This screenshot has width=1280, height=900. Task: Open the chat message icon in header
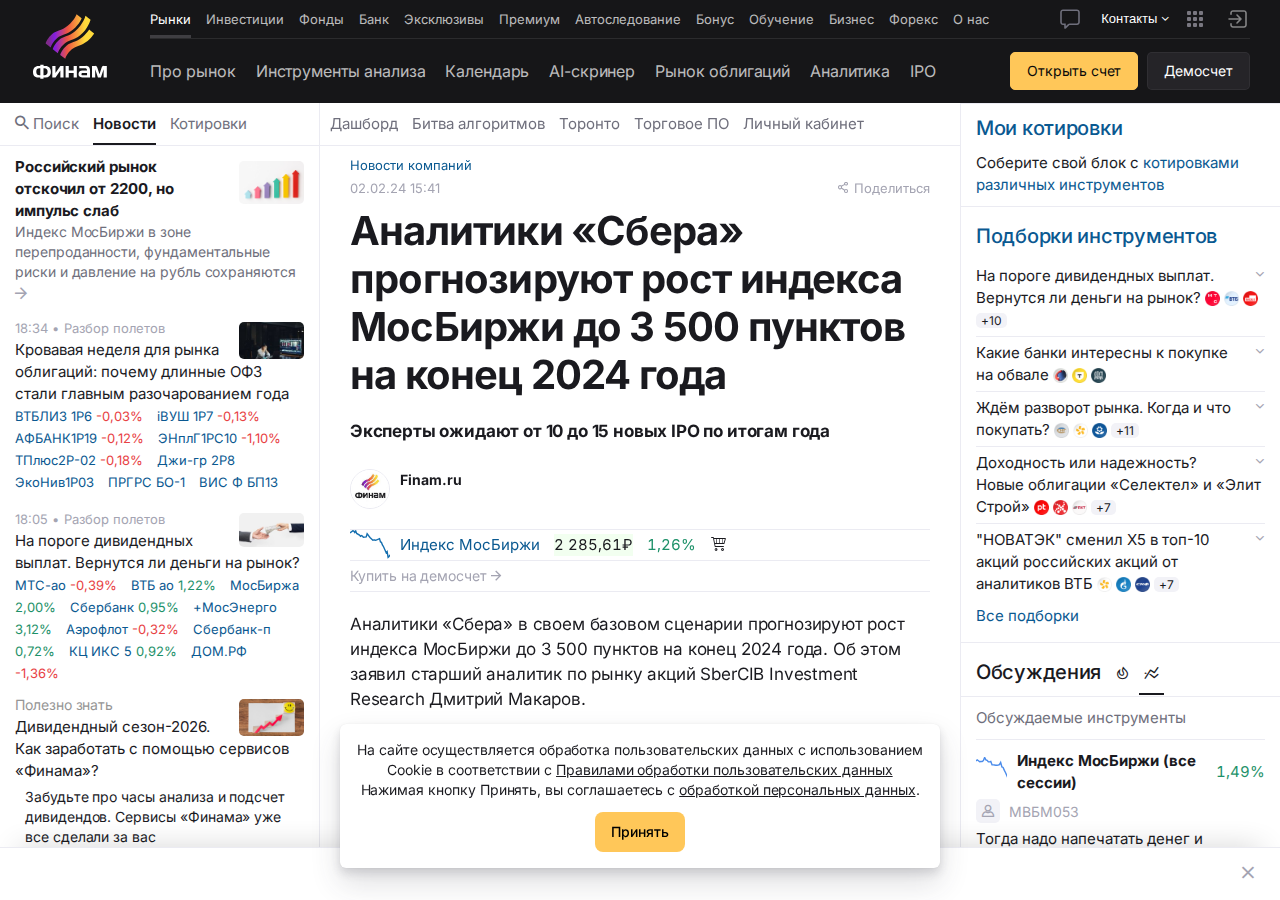(x=1070, y=19)
